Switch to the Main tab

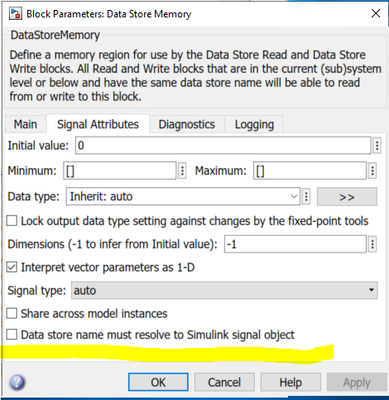pyautogui.click(x=25, y=124)
